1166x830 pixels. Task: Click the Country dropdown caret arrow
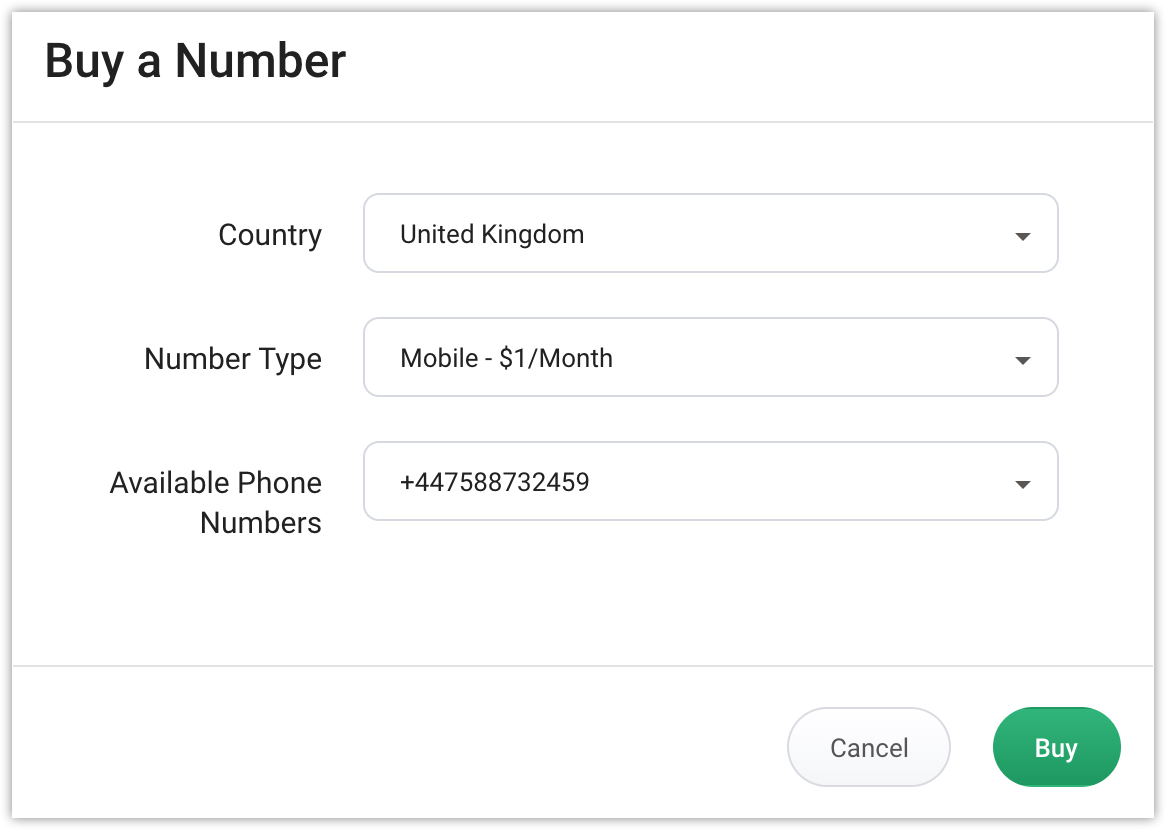point(1022,237)
